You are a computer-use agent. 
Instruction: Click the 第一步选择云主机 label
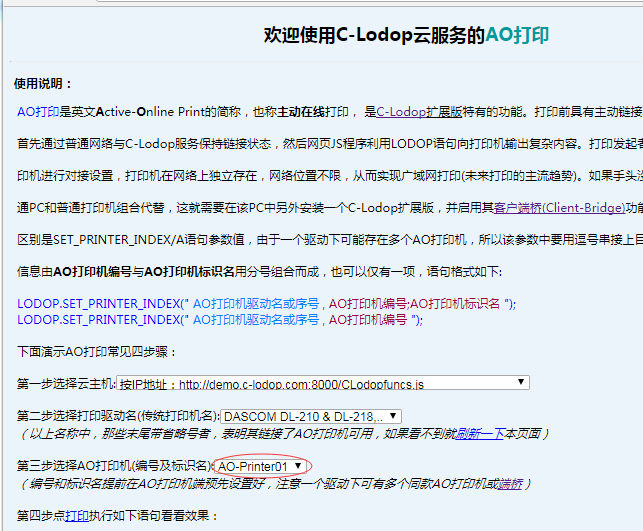(x=65, y=383)
